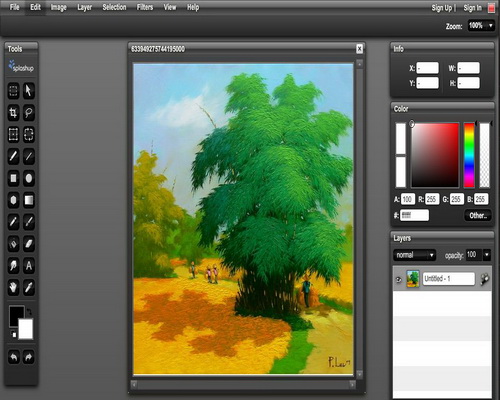
Task: Select the thin Line tool
Action: [x=29, y=156]
